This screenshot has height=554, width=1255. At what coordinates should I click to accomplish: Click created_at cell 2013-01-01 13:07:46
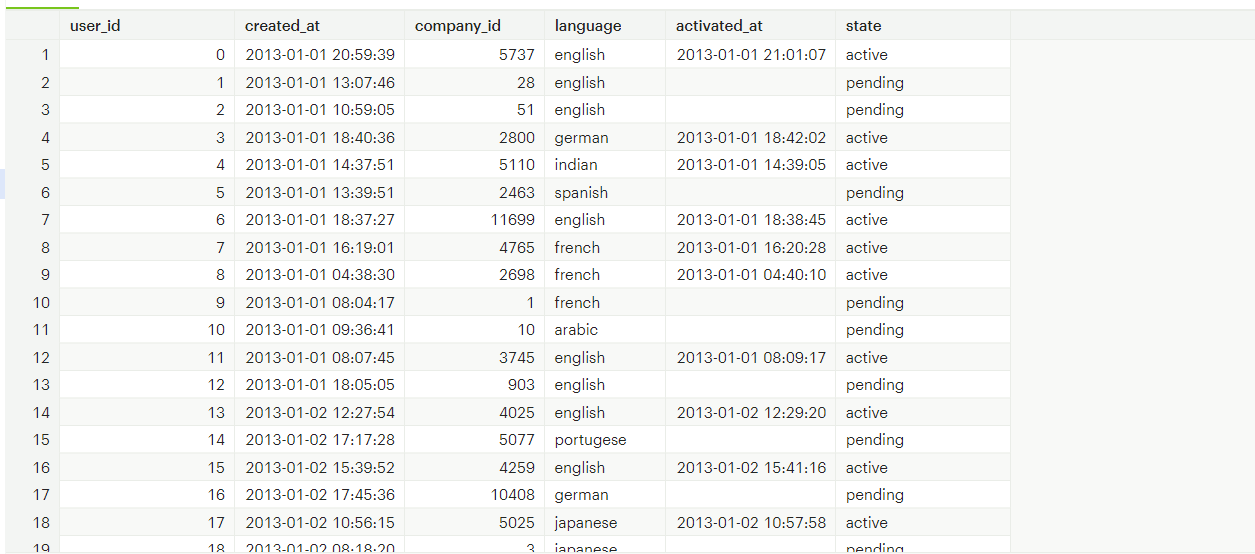coord(320,82)
